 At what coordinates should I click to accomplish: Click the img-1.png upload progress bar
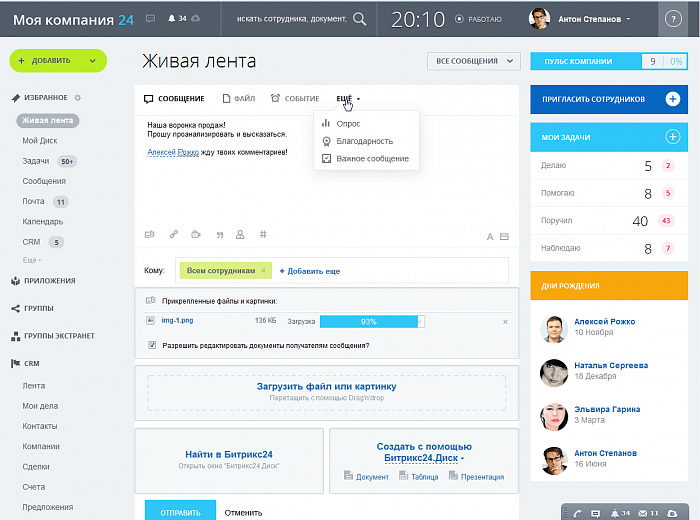(x=370, y=321)
